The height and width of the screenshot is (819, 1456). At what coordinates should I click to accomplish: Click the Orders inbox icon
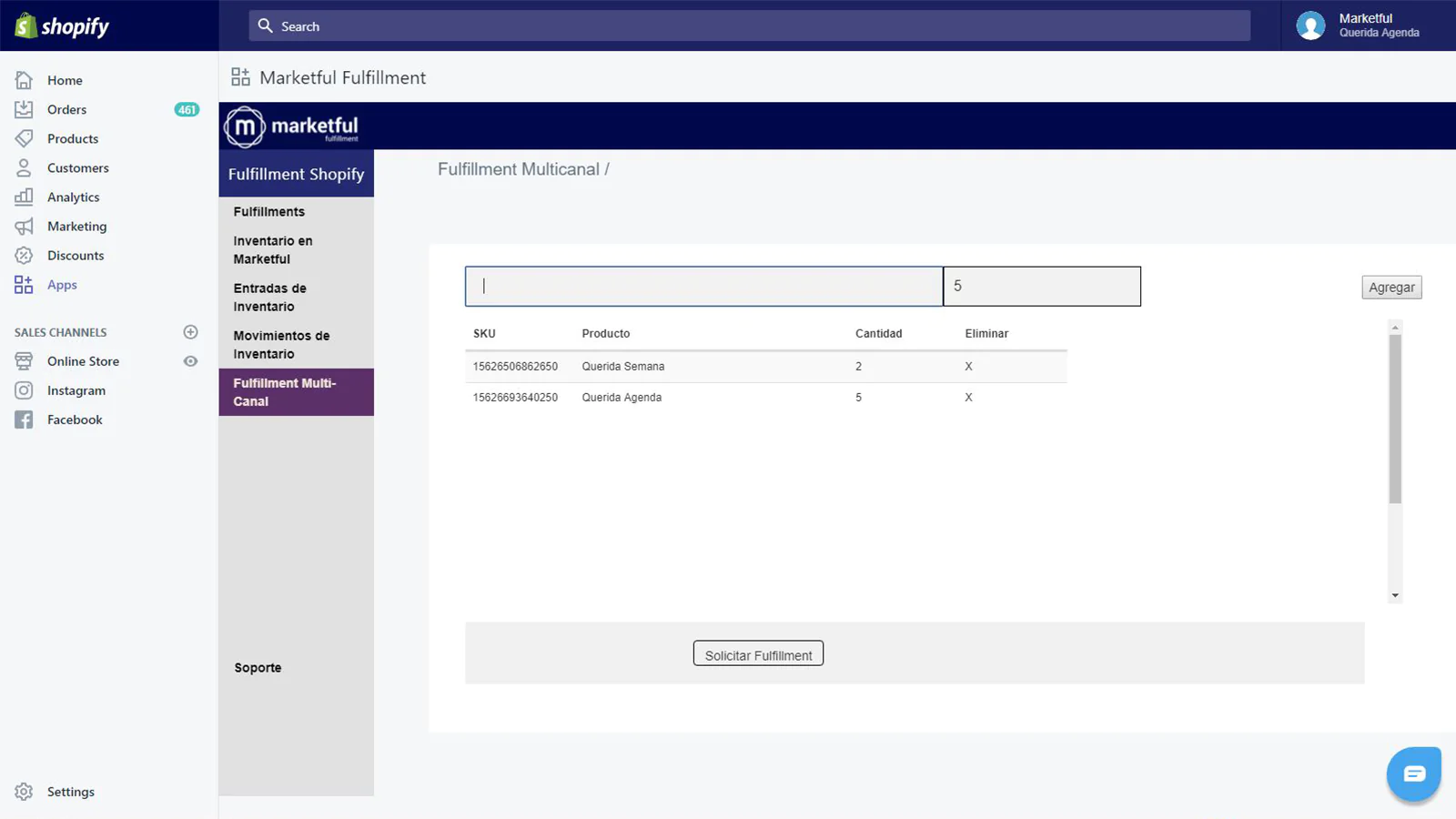[x=24, y=109]
